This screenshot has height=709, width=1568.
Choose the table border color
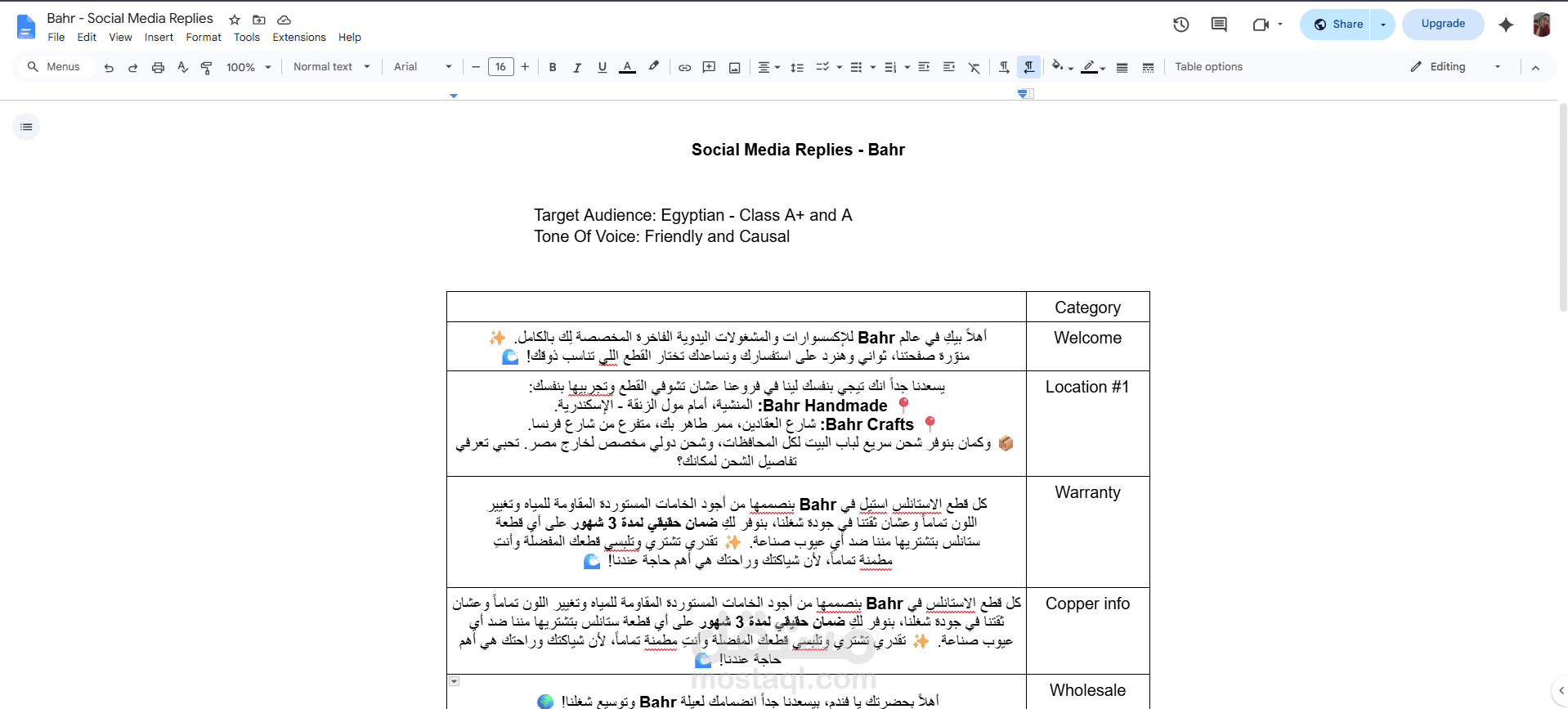pos(1093,67)
